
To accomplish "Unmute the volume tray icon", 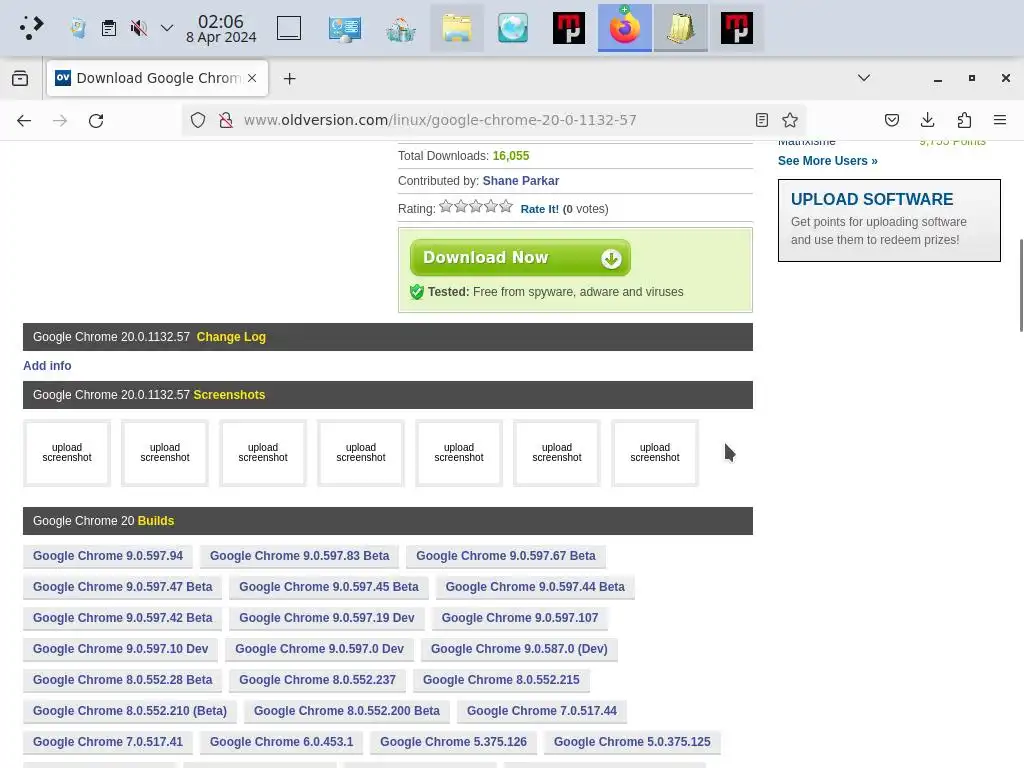I will 138,28.
